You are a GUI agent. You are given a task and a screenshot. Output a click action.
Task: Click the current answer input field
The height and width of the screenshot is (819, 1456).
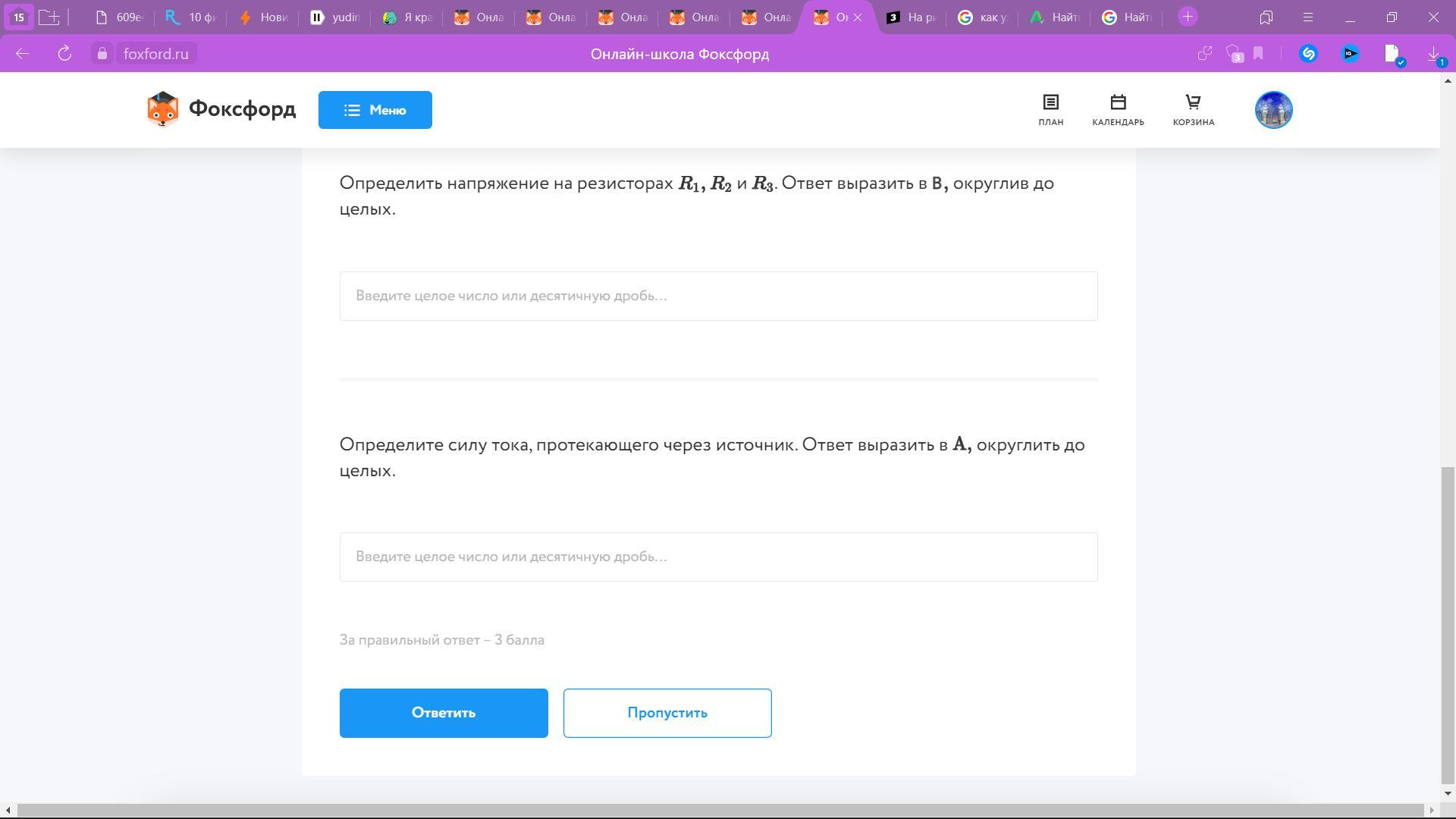pos(718,557)
